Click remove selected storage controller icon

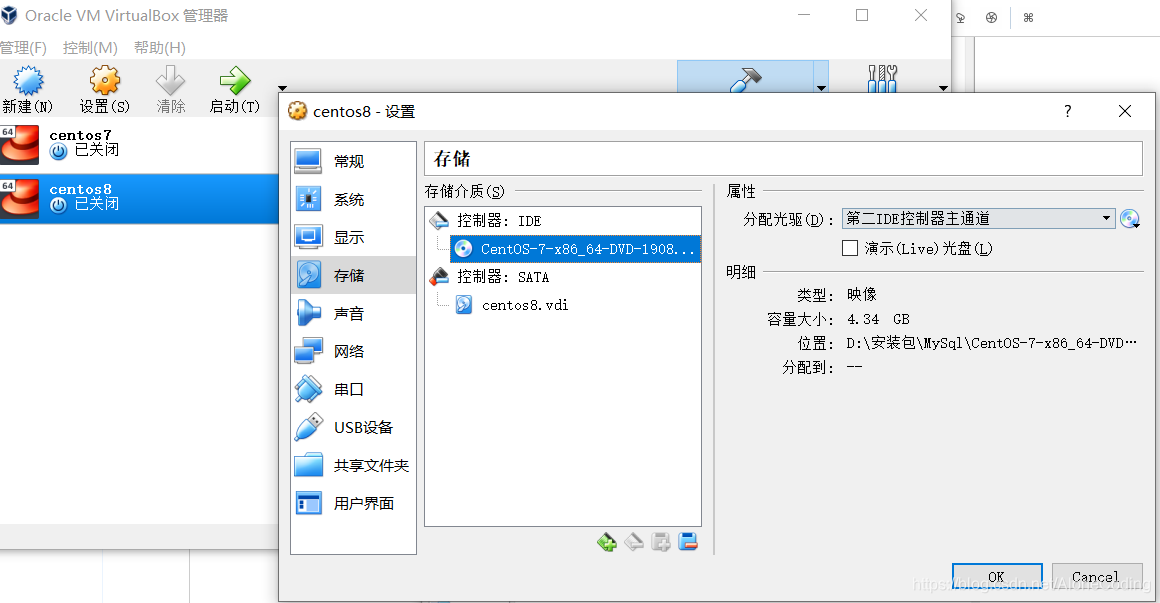coord(688,542)
